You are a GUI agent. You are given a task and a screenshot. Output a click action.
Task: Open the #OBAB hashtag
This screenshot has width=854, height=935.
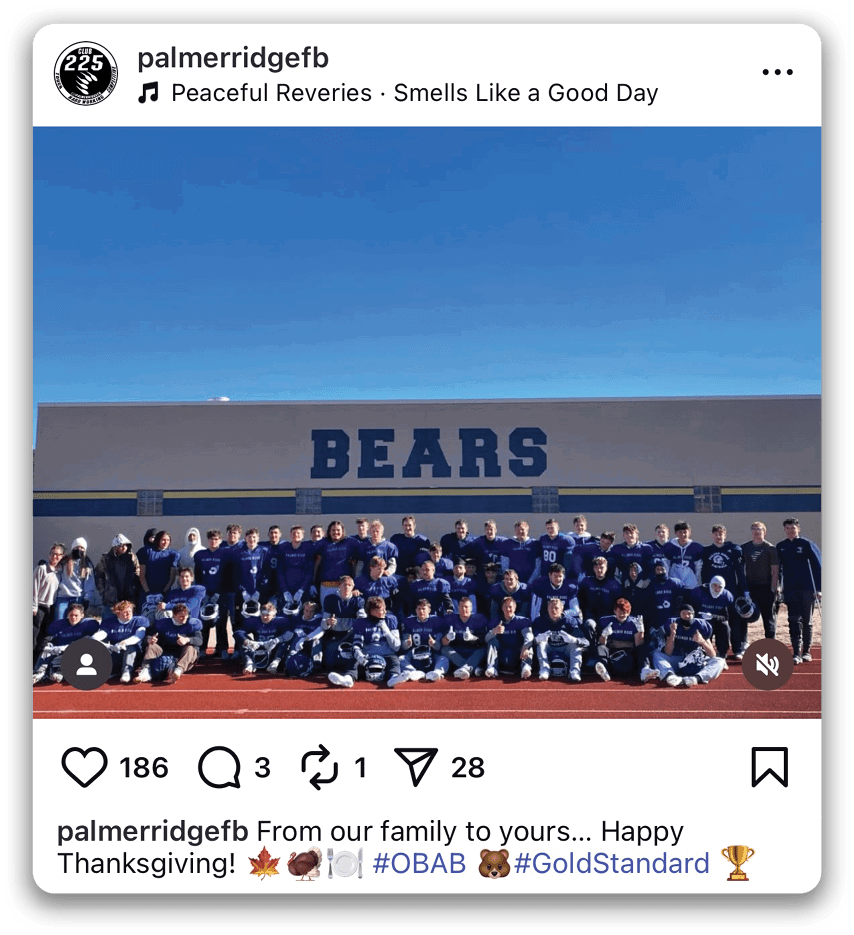(x=419, y=863)
